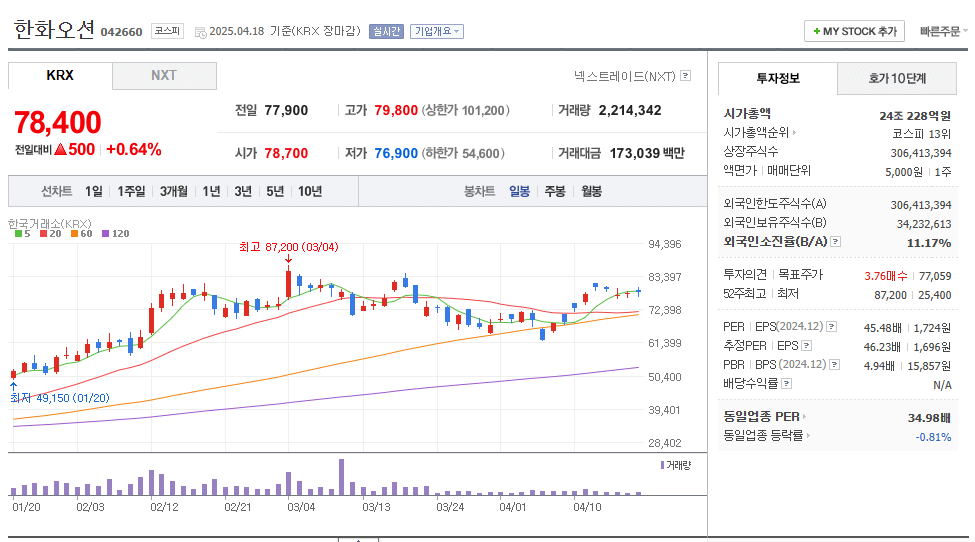975x542 pixels.
Task: Click the red 20-day moving average legend
Action: click(x=51, y=234)
